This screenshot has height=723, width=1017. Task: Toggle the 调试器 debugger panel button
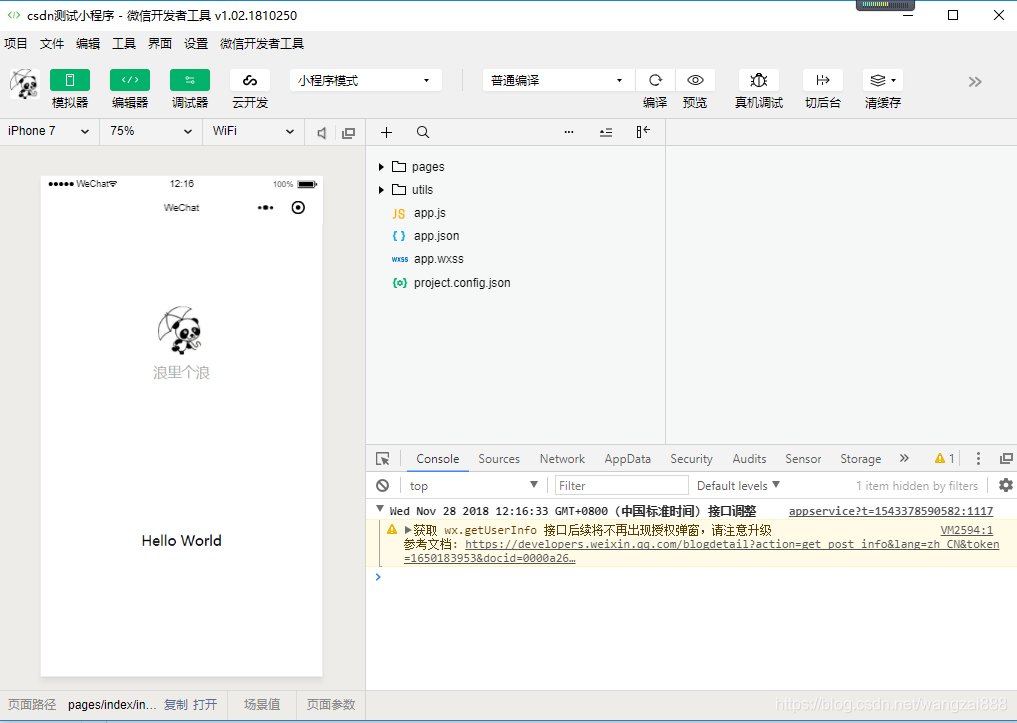[189, 80]
